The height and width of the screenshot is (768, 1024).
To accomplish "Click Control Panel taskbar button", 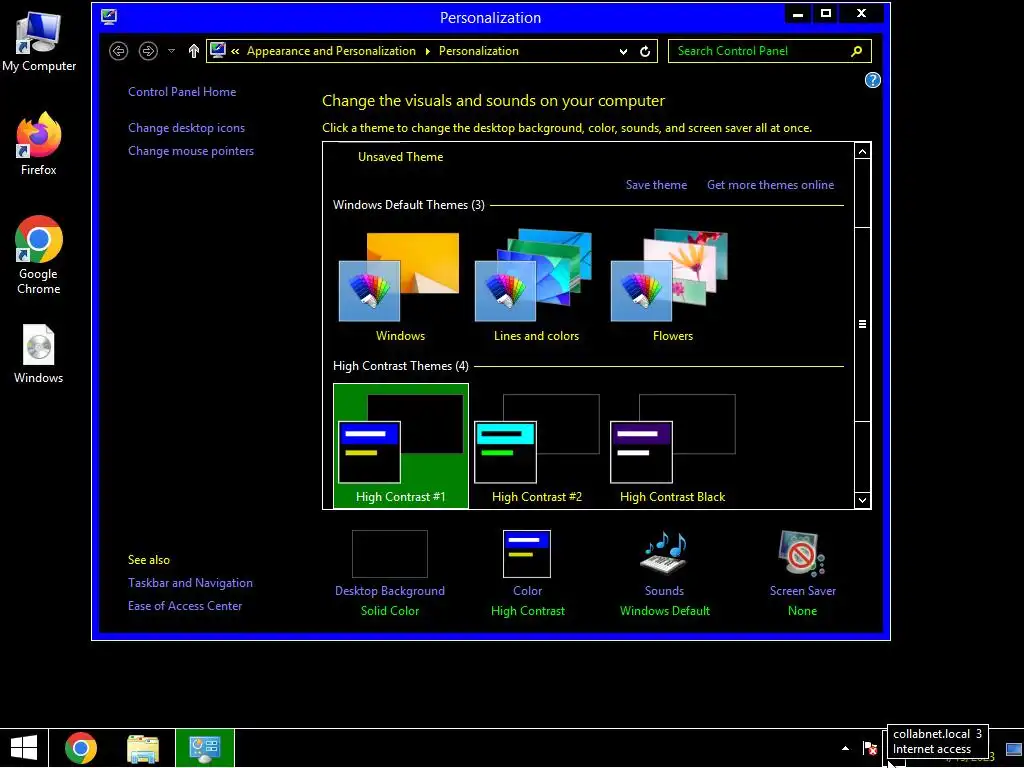I will coord(205,748).
